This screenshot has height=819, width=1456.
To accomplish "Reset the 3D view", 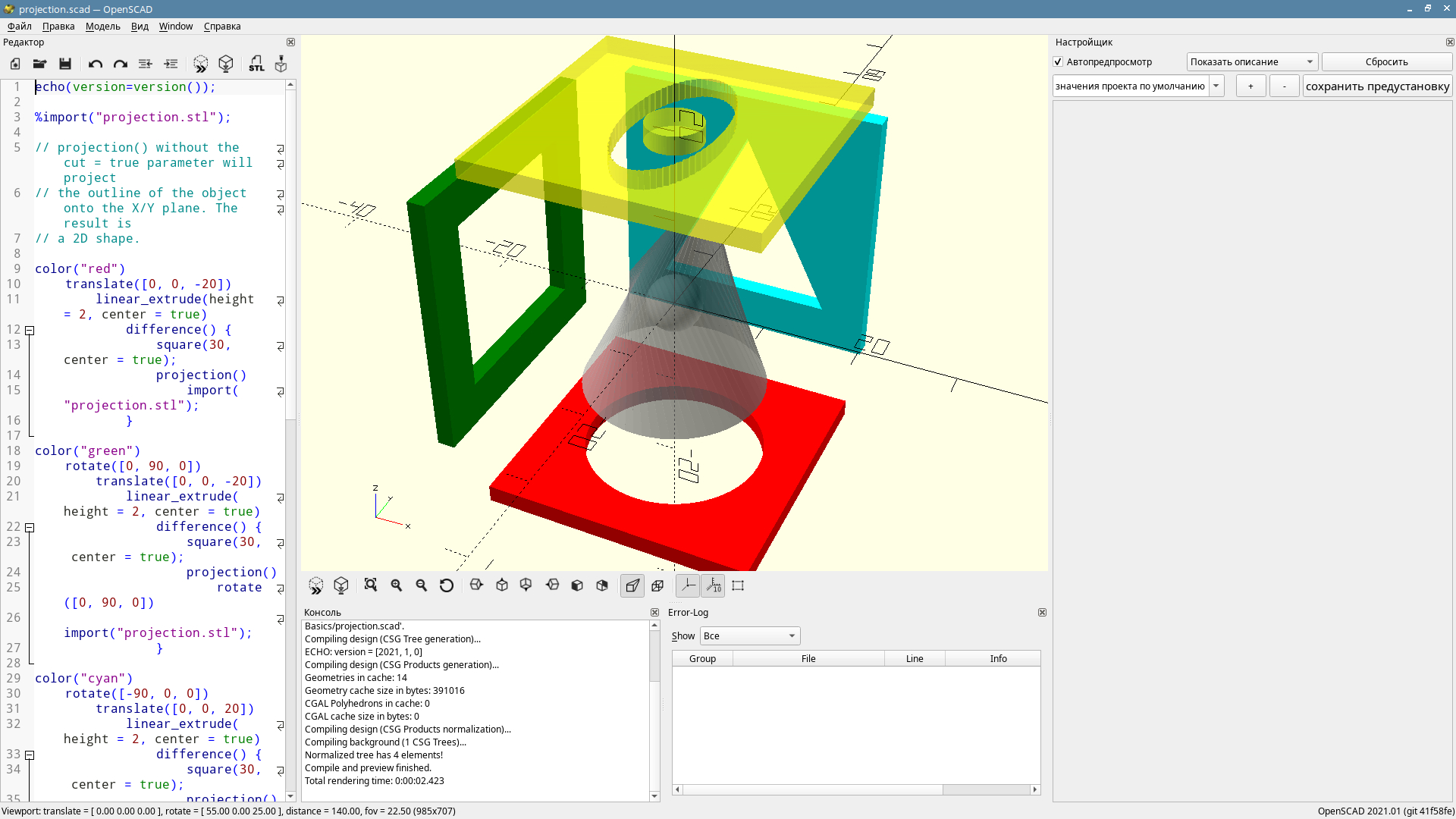I will (x=447, y=585).
